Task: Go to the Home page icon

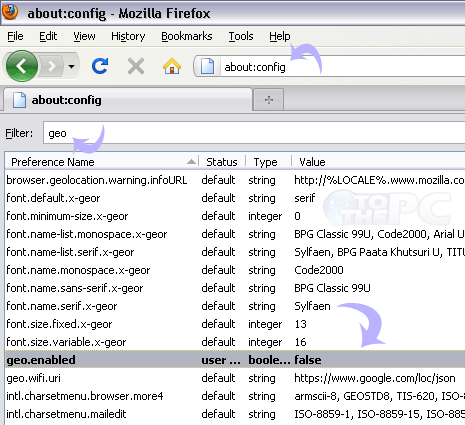Action: 172,66
